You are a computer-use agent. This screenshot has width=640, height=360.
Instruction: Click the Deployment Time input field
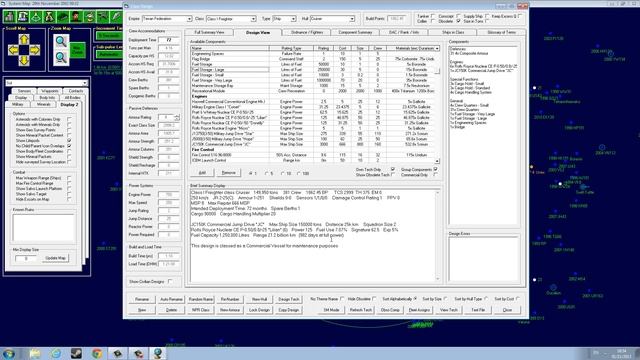[x=169, y=40]
